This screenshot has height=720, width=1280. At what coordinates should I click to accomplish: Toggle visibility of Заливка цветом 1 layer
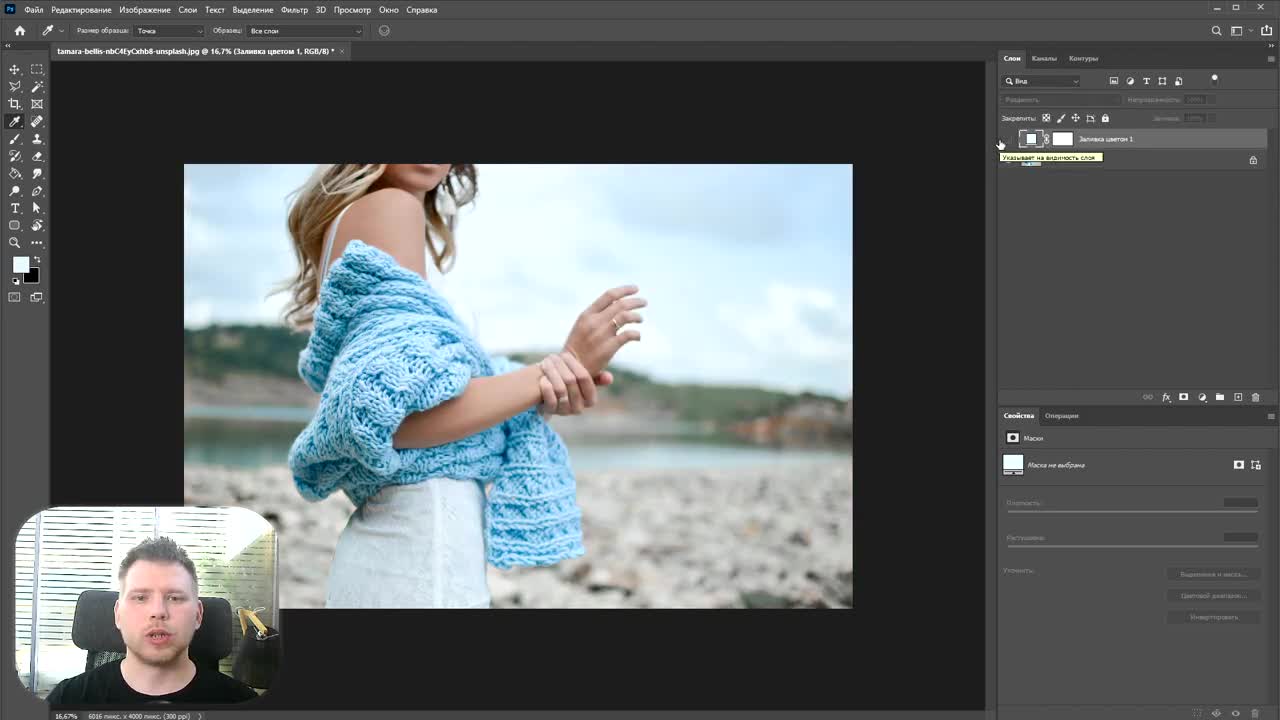[x=1007, y=139]
